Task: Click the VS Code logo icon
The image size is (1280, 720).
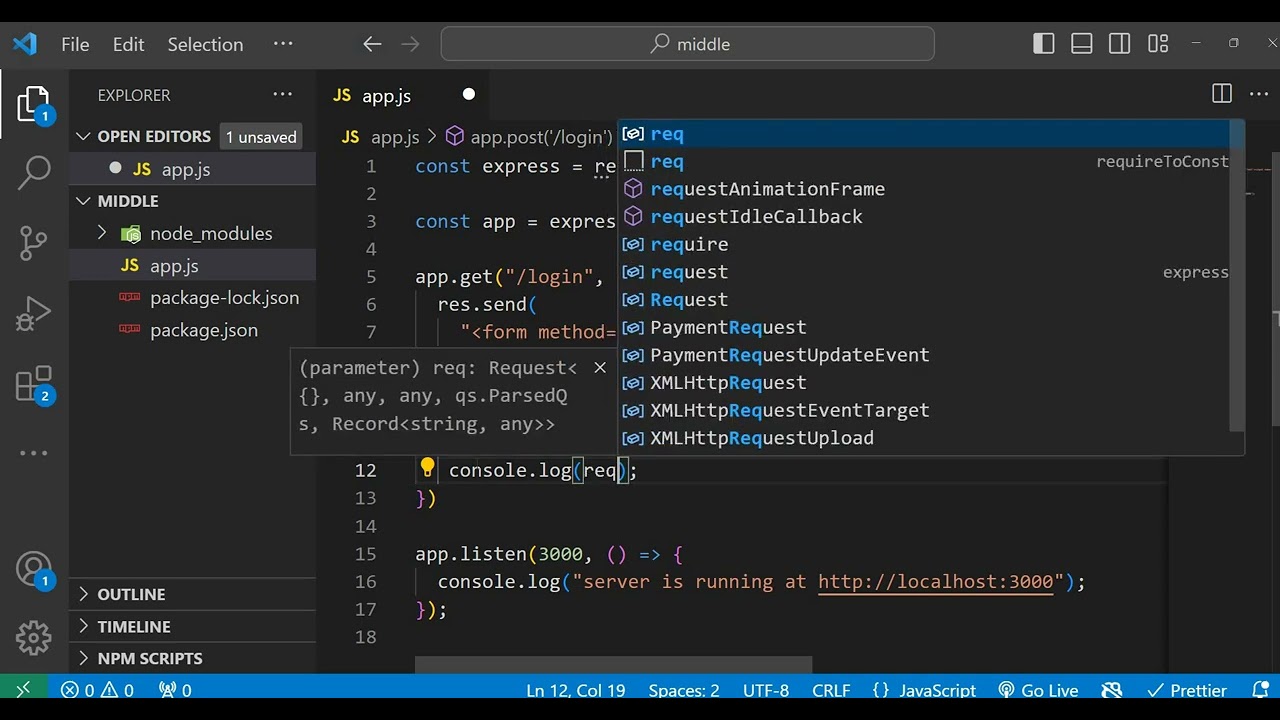Action: [25, 44]
